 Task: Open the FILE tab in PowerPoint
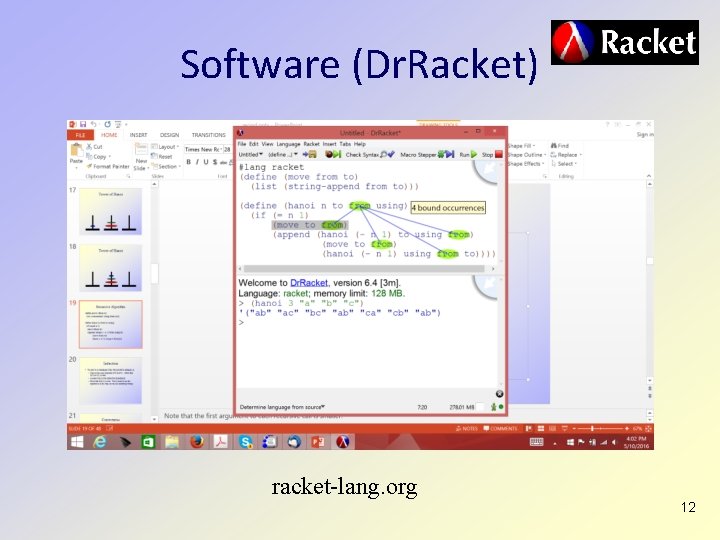[80, 135]
